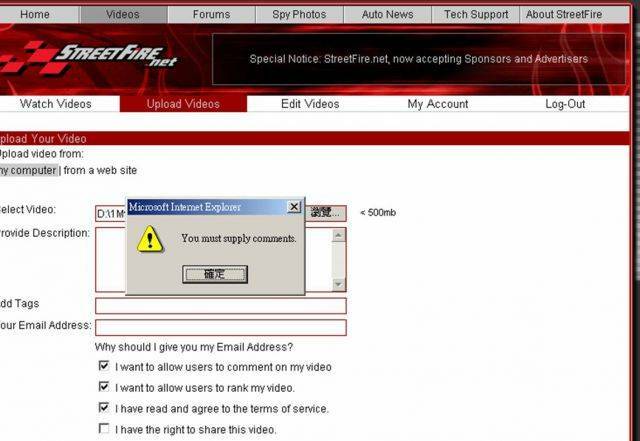Close the Microsoft Internet Explorer dialog
This screenshot has width=640, height=441.
click(294, 207)
